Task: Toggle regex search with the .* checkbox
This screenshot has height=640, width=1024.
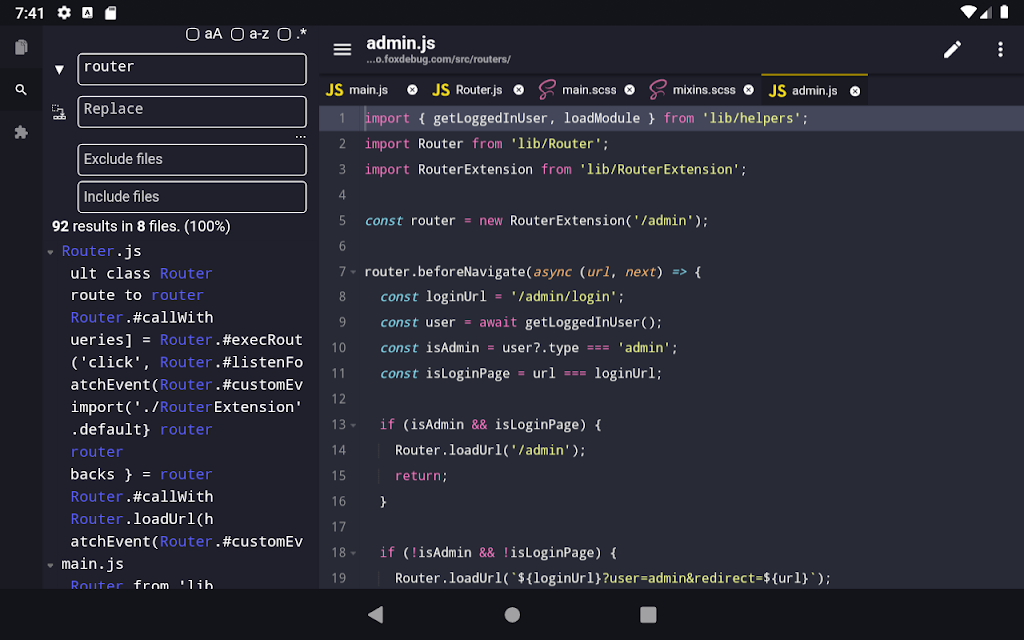Action: [x=283, y=33]
